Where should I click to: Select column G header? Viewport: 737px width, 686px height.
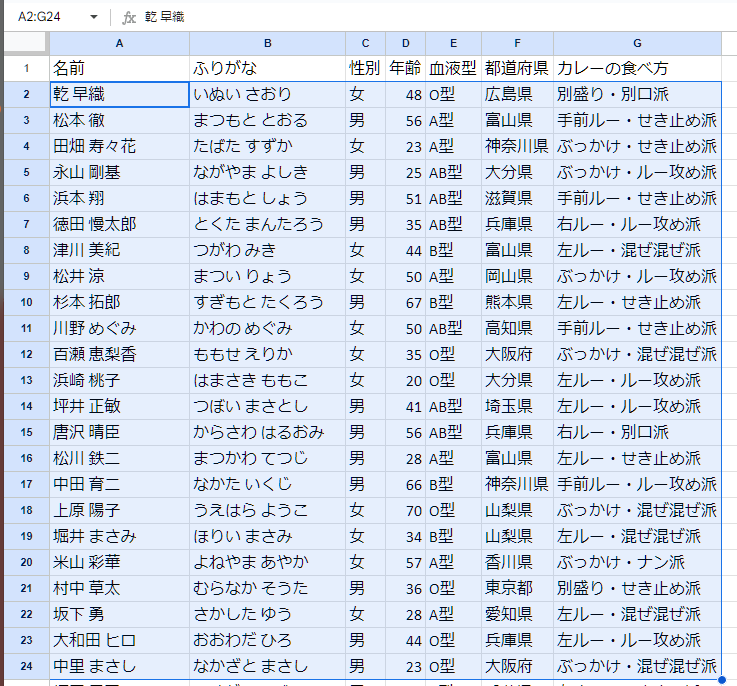(637, 43)
